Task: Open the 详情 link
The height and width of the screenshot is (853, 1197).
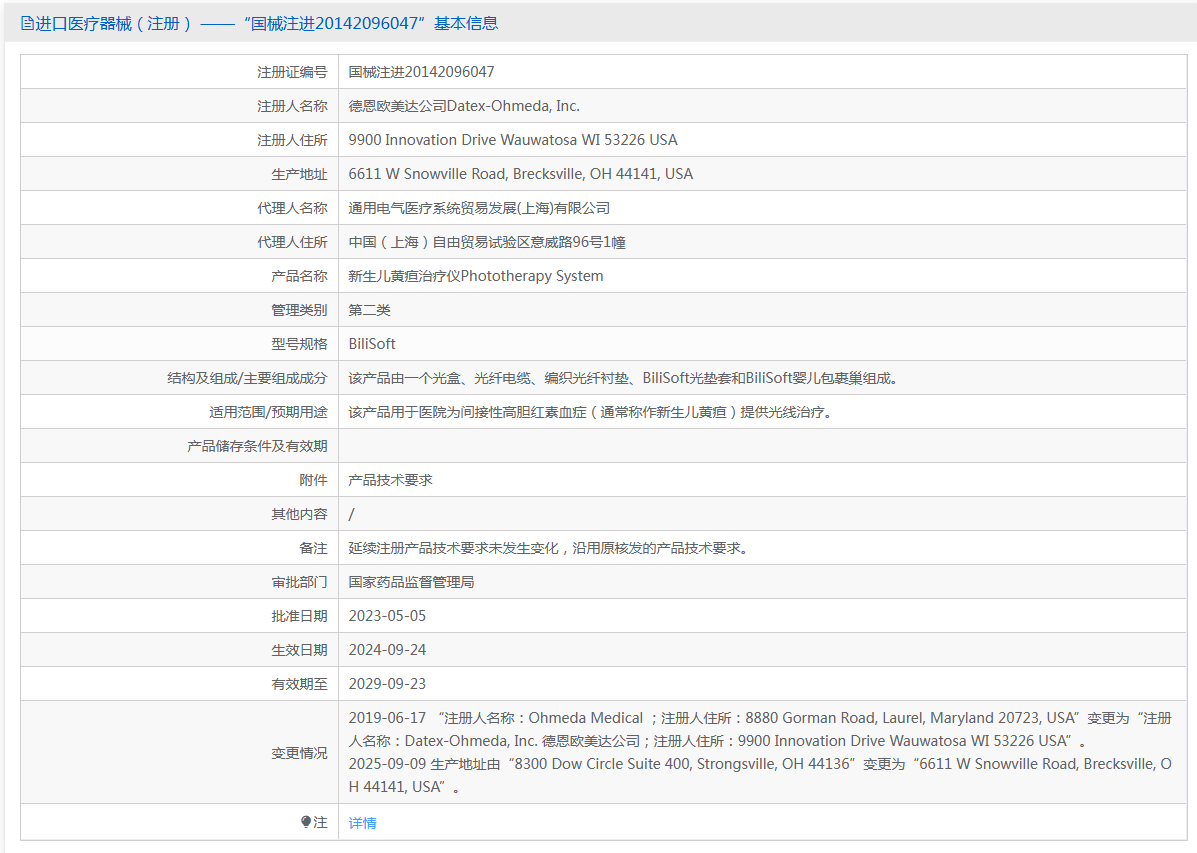Action: click(x=363, y=822)
